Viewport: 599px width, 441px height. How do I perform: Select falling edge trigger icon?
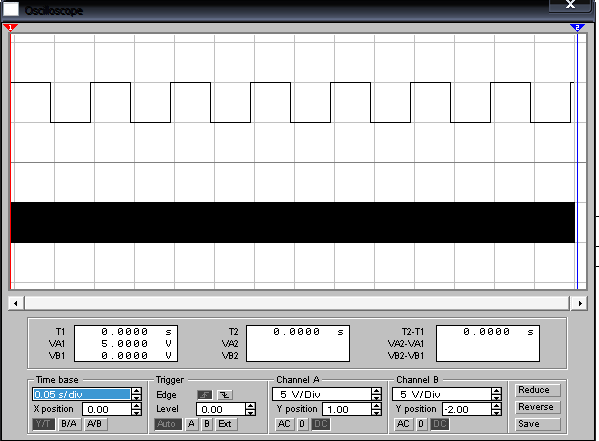click(x=225, y=394)
